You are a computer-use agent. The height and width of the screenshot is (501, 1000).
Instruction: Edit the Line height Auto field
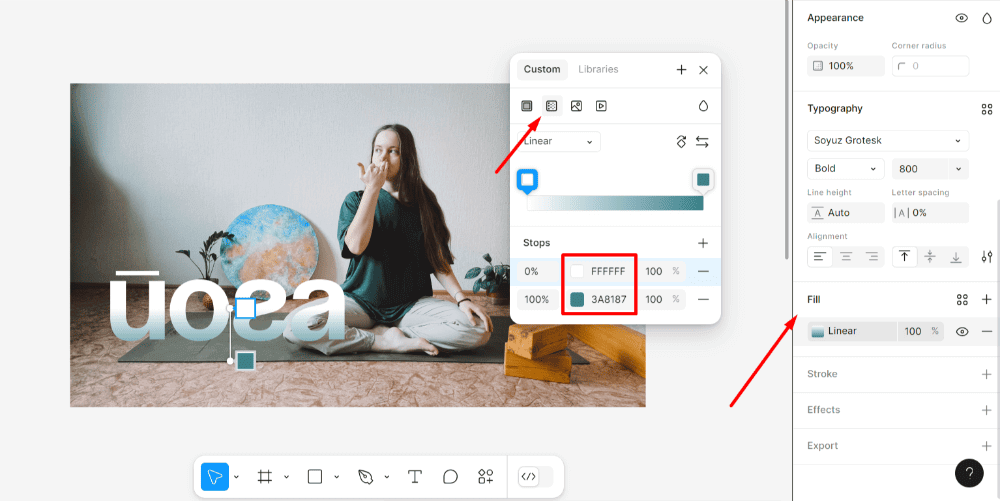(846, 213)
